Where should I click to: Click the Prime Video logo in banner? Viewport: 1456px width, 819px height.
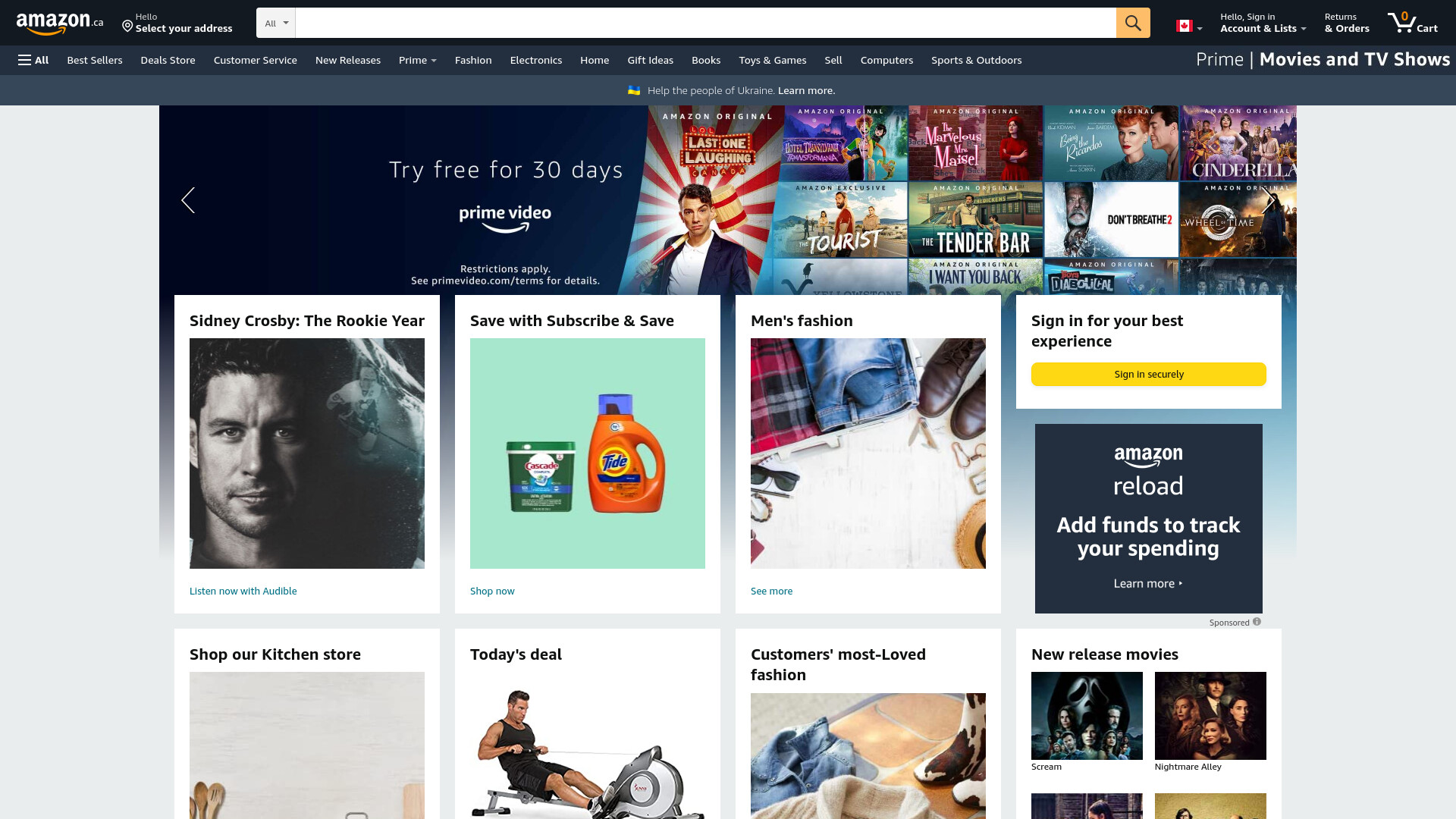pyautogui.click(x=505, y=218)
